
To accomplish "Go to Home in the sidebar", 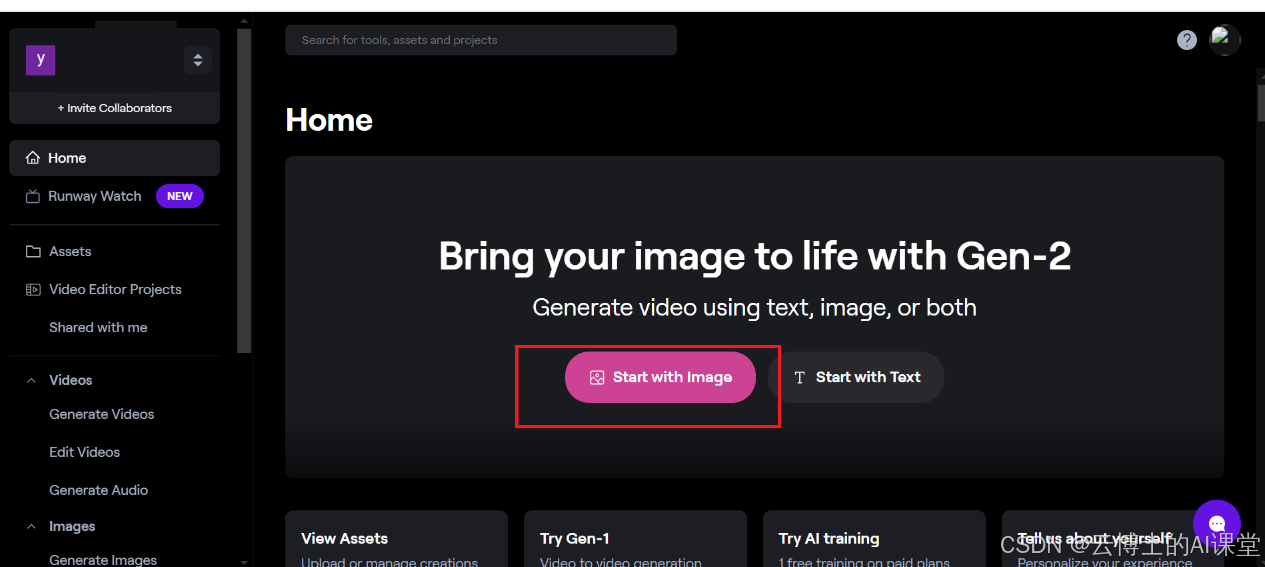I will 114,158.
